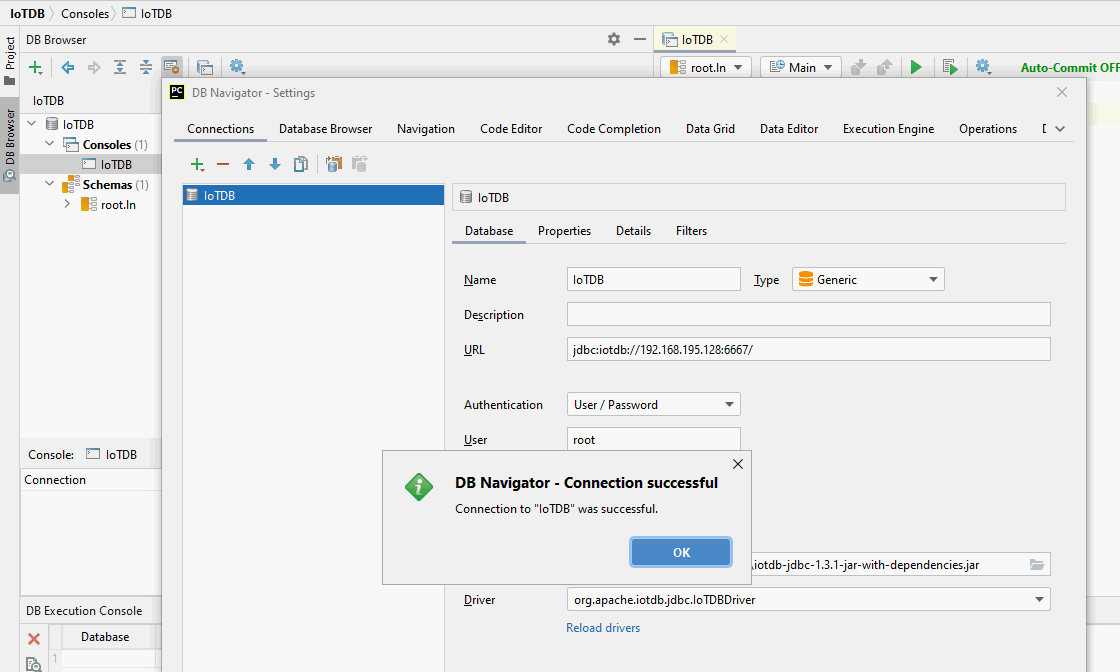Collapse the Schemas tree node
Screen dimensions: 1120x672
(x=49, y=184)
